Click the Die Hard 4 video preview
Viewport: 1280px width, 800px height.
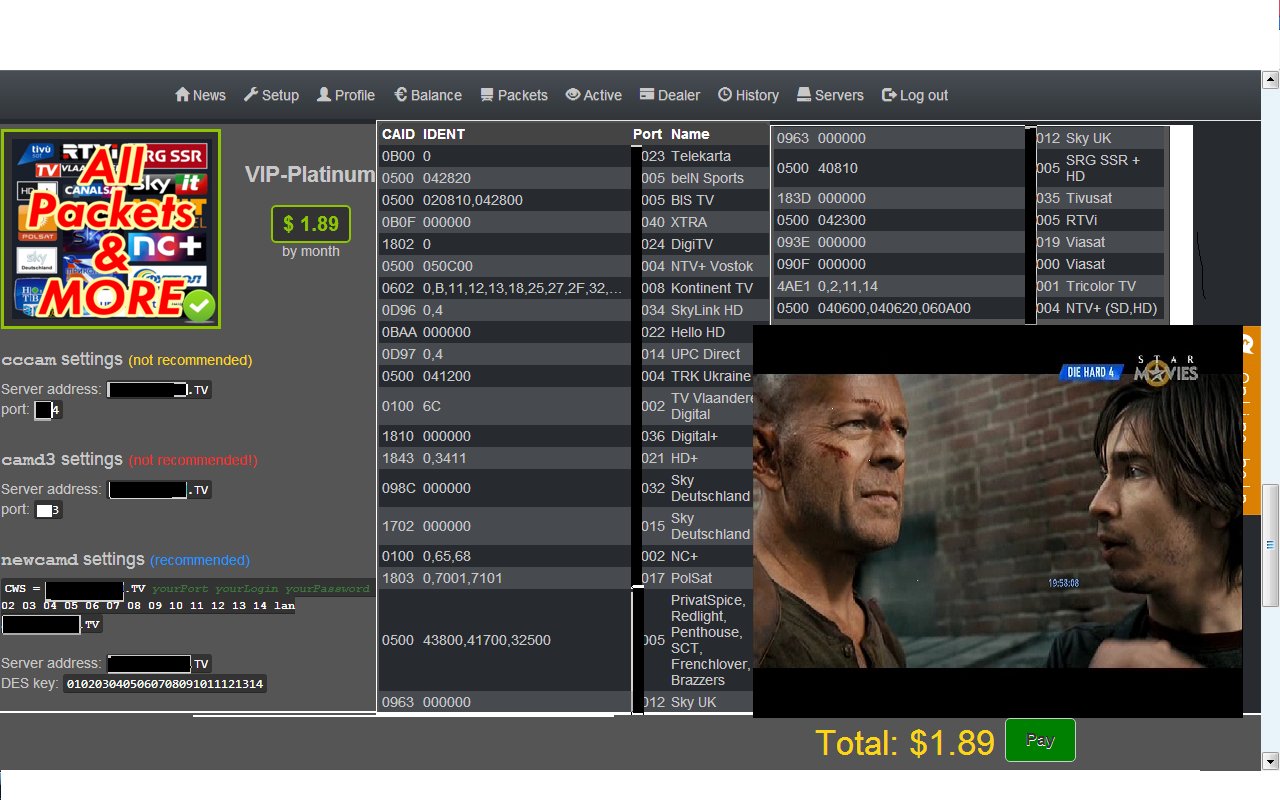[997, 520]
